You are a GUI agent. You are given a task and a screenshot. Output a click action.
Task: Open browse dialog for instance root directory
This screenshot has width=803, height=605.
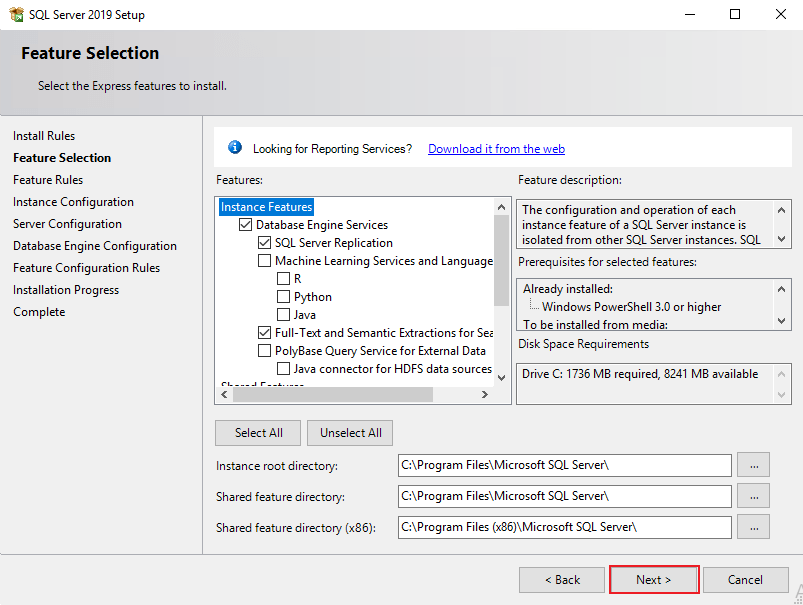753,464
